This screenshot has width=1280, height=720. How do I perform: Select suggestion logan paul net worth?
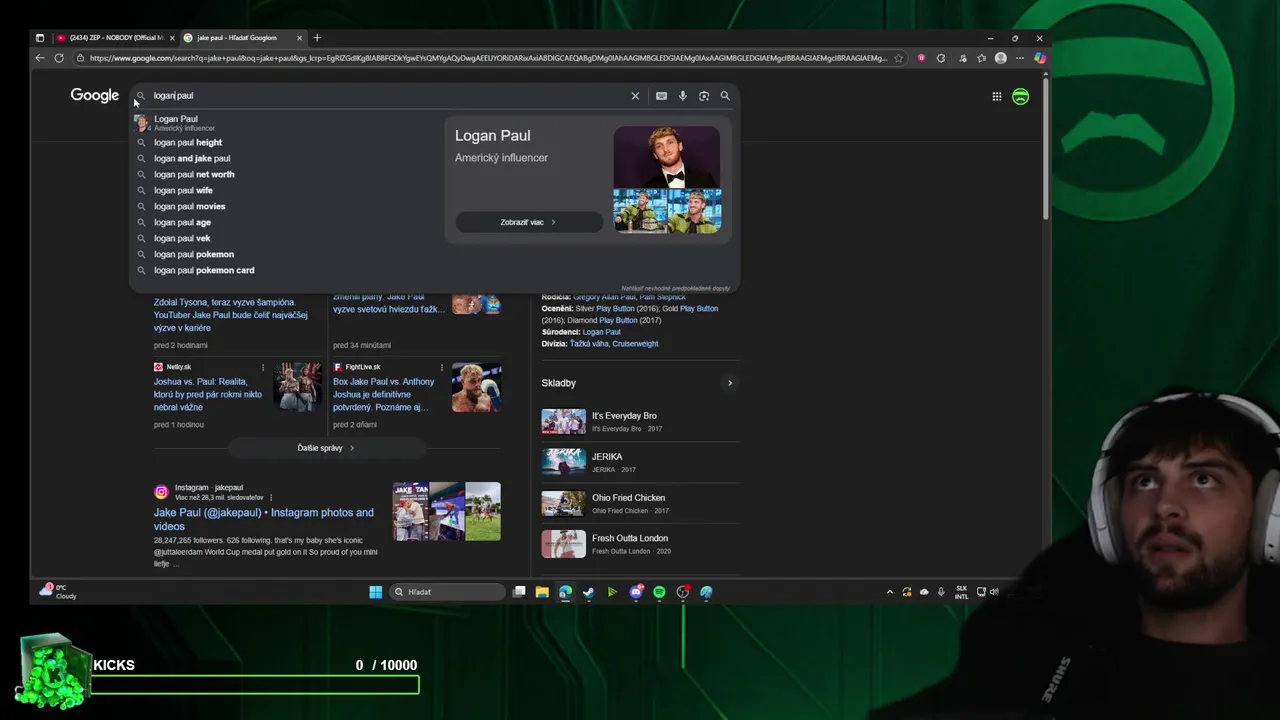coord(285,174)
